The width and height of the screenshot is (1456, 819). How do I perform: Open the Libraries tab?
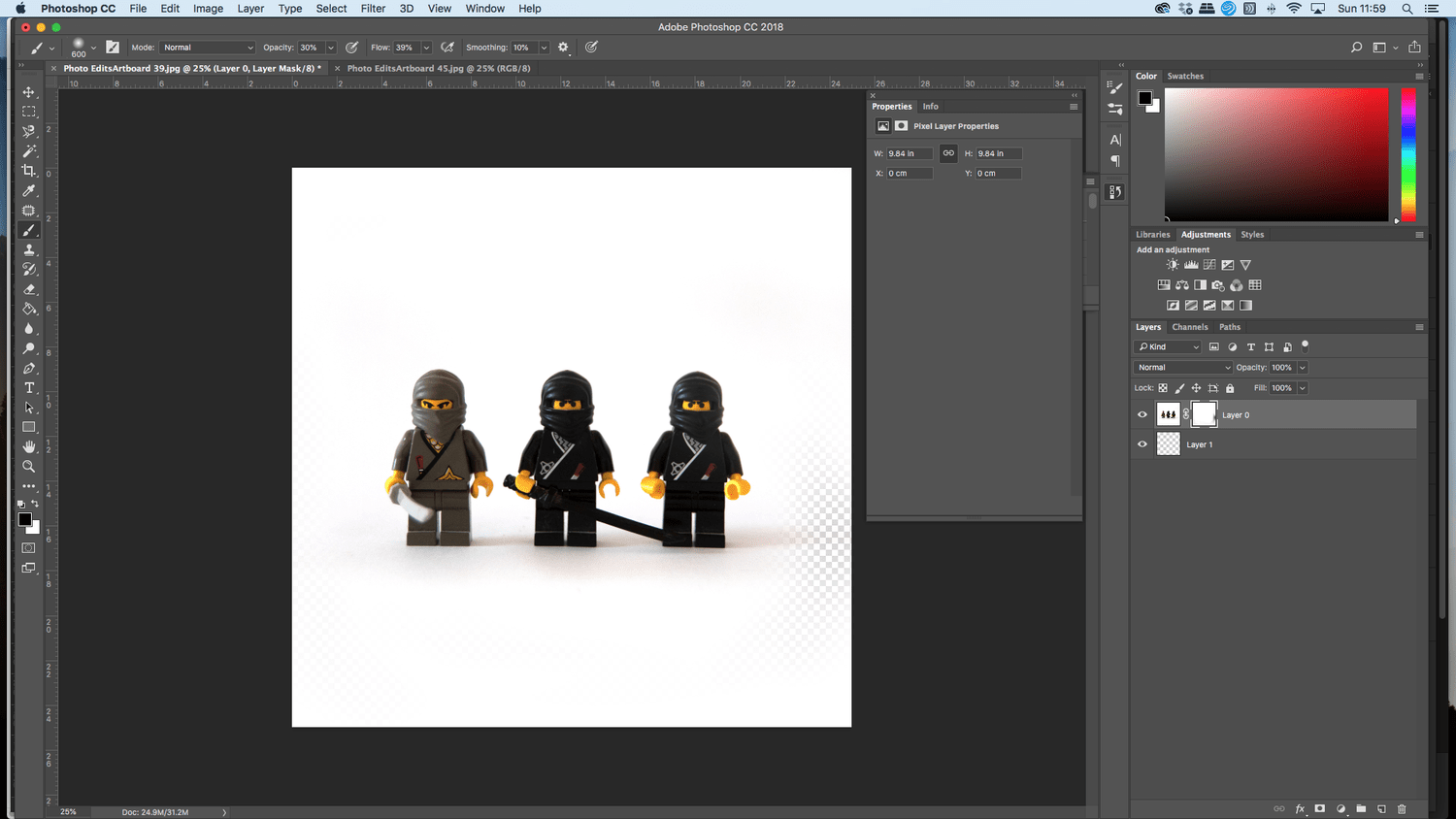1153,235
